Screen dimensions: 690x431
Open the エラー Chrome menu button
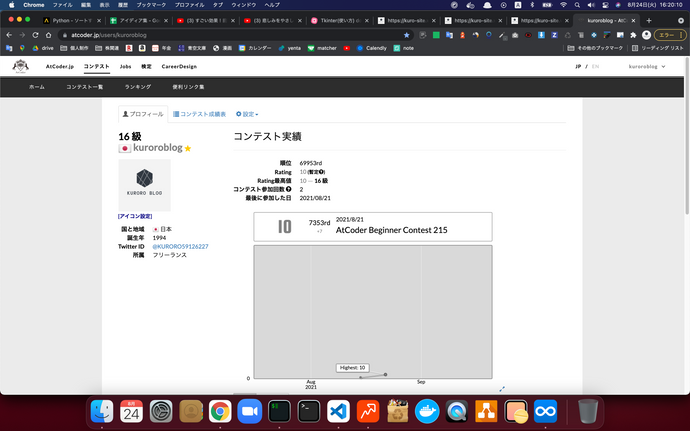coord(670,35)
